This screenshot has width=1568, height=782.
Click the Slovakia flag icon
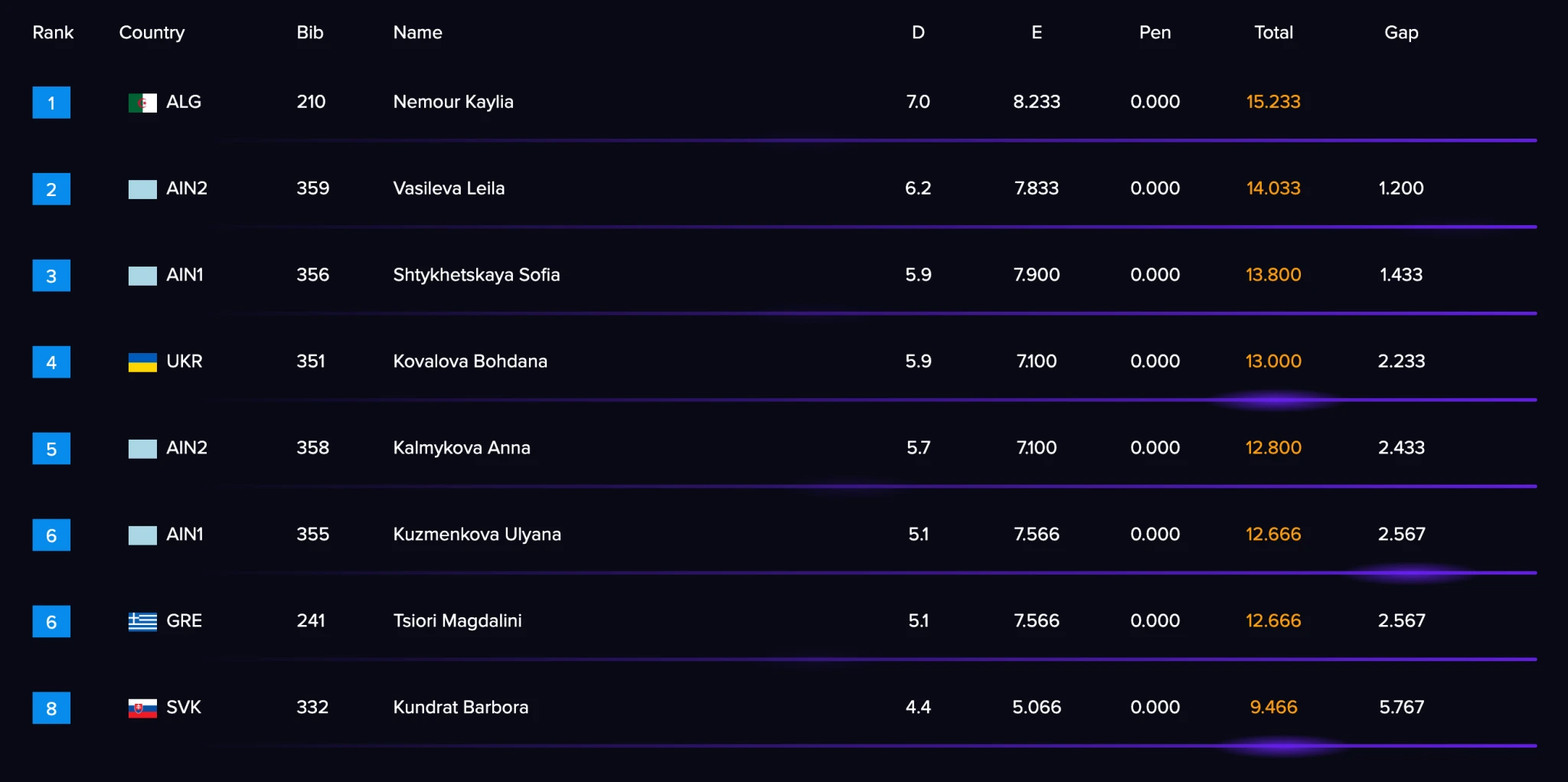(142, 708)
